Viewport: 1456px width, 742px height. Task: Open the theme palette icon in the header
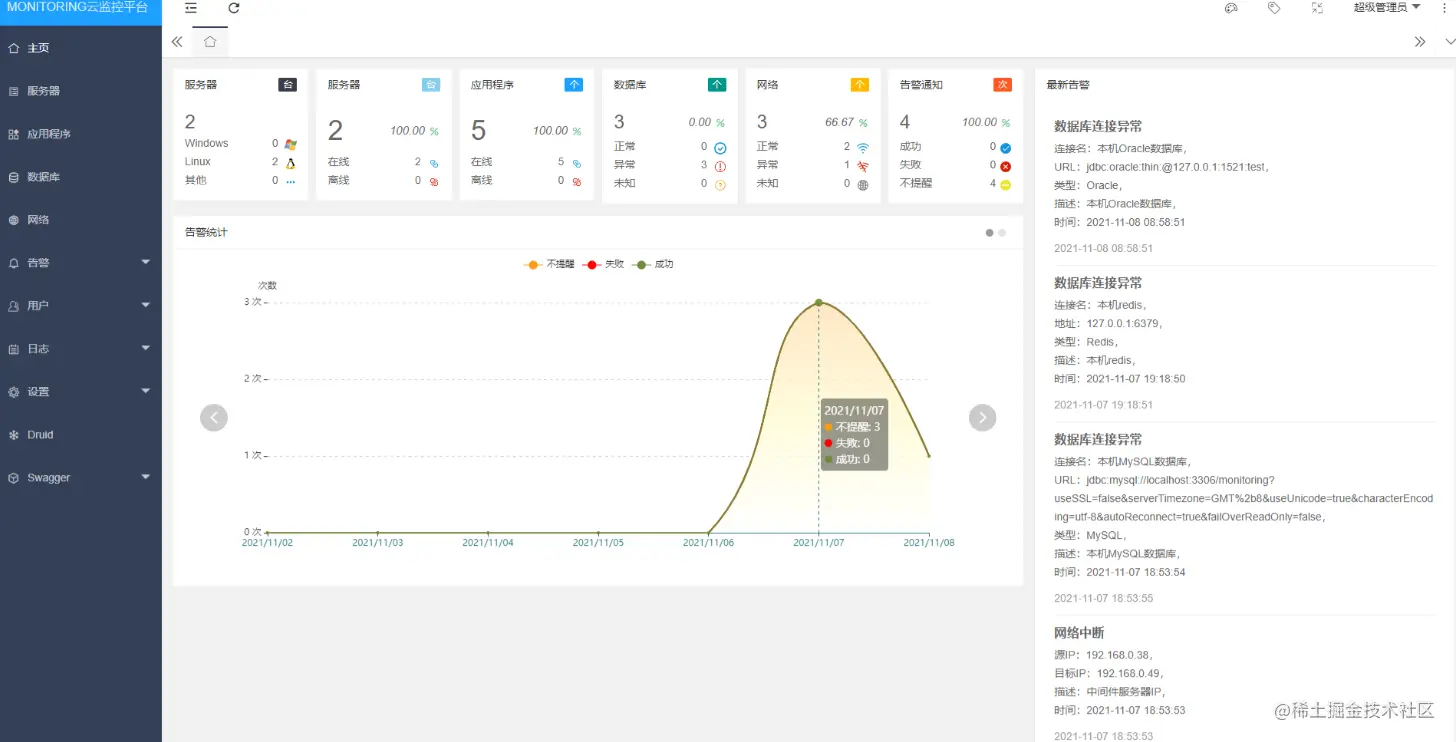[1231, 8]
